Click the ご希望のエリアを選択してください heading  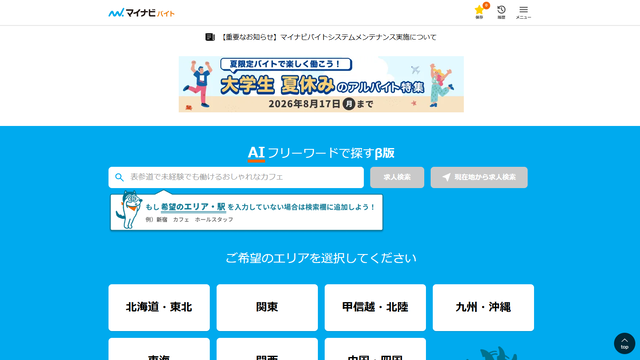pyautogui.click(x=321, y=258)
